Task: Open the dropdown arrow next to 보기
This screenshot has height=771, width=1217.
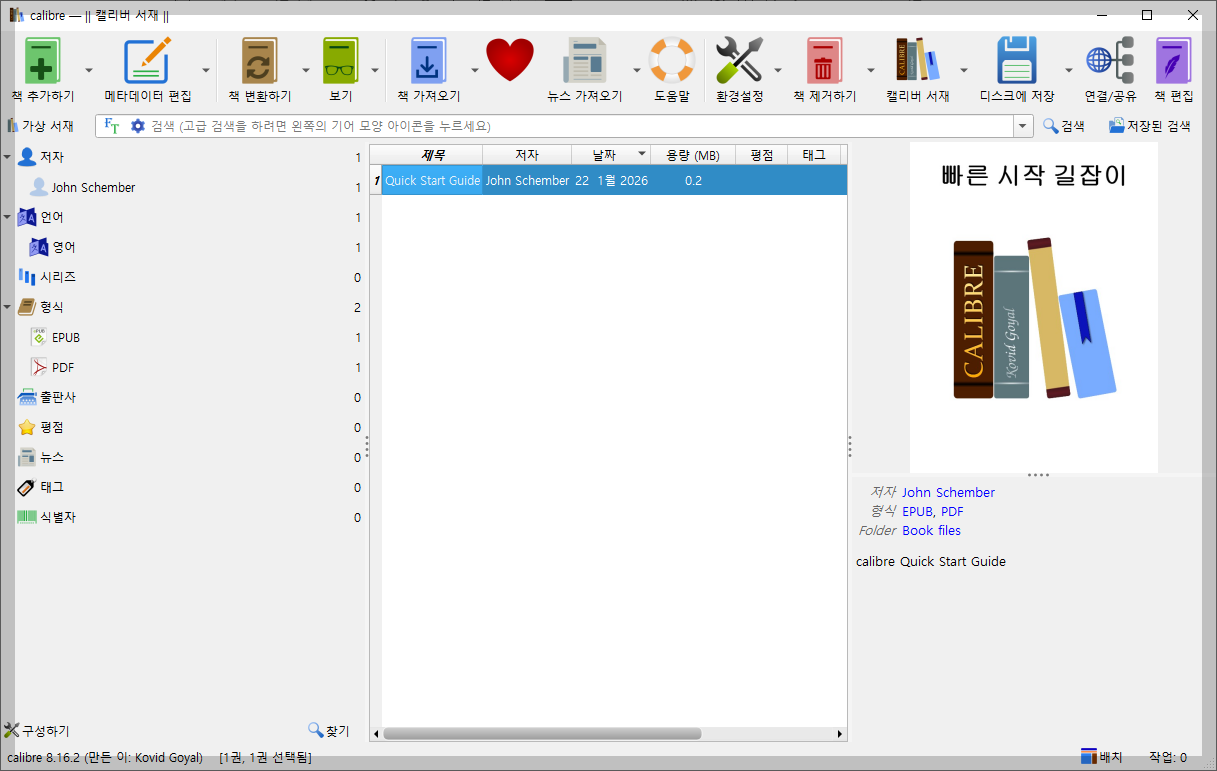Action: 375,70
